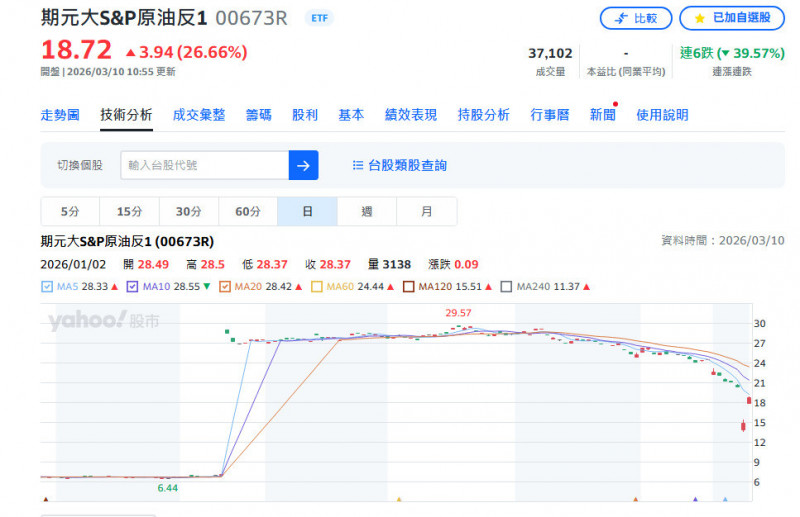Image resolution: width=800 pixels, height=517 pixels.
Task: Click the price 18.72
Action: [76, 51]
